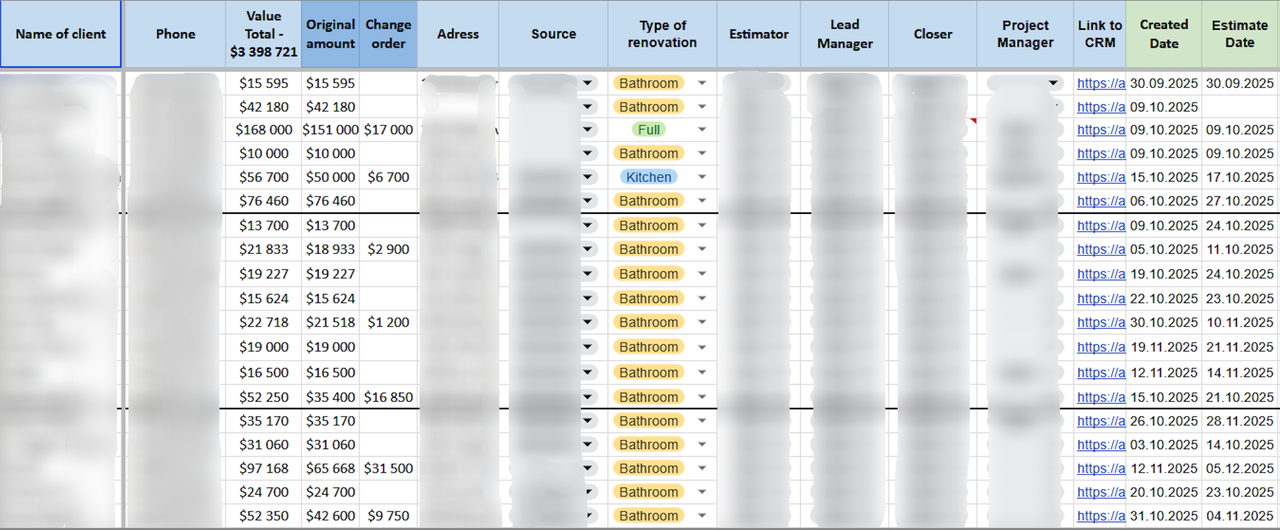Select the blue Kitchen renovation chip
This screenshot has width=1280, height=530.
tap(649, 178)
